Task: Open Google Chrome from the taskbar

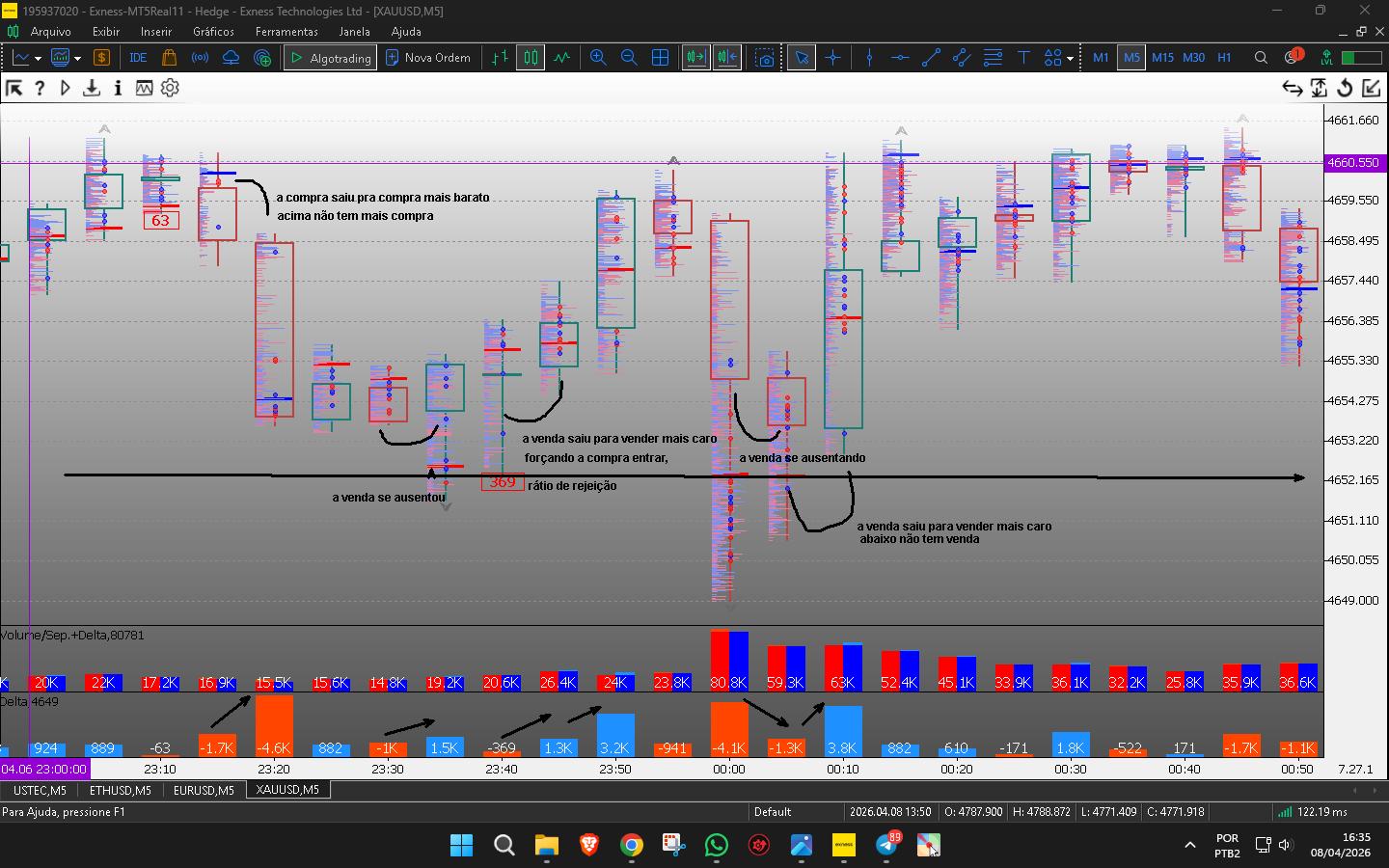Action: (631, 845)
